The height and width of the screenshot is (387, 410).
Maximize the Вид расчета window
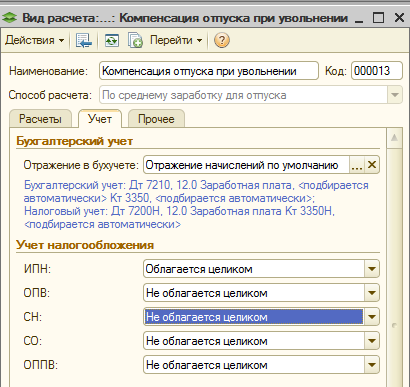pos(378,18)
